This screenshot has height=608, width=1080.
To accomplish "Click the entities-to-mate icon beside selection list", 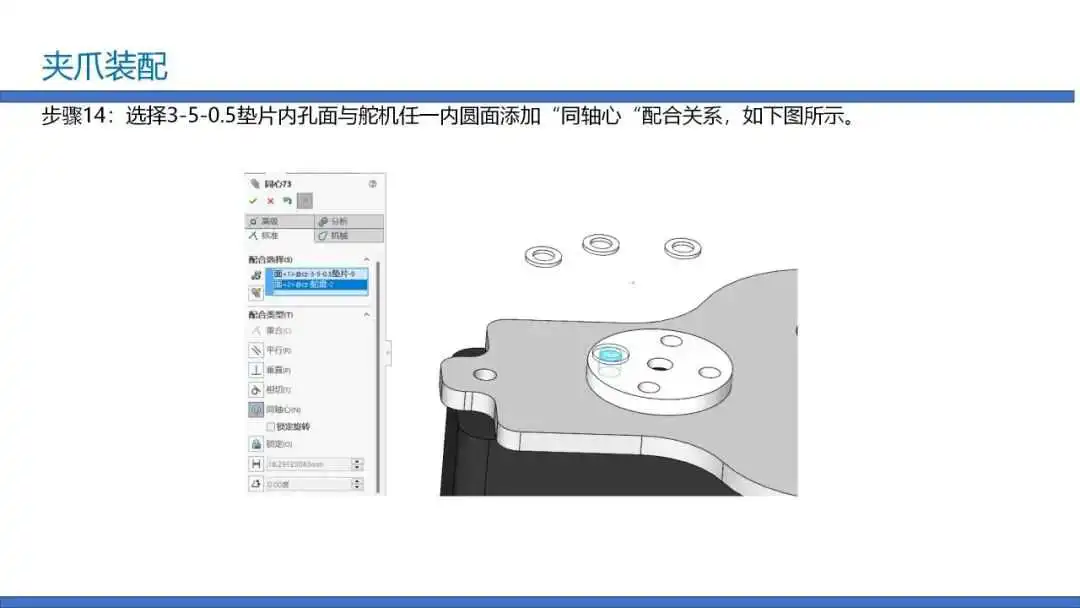I will (256, 275).
